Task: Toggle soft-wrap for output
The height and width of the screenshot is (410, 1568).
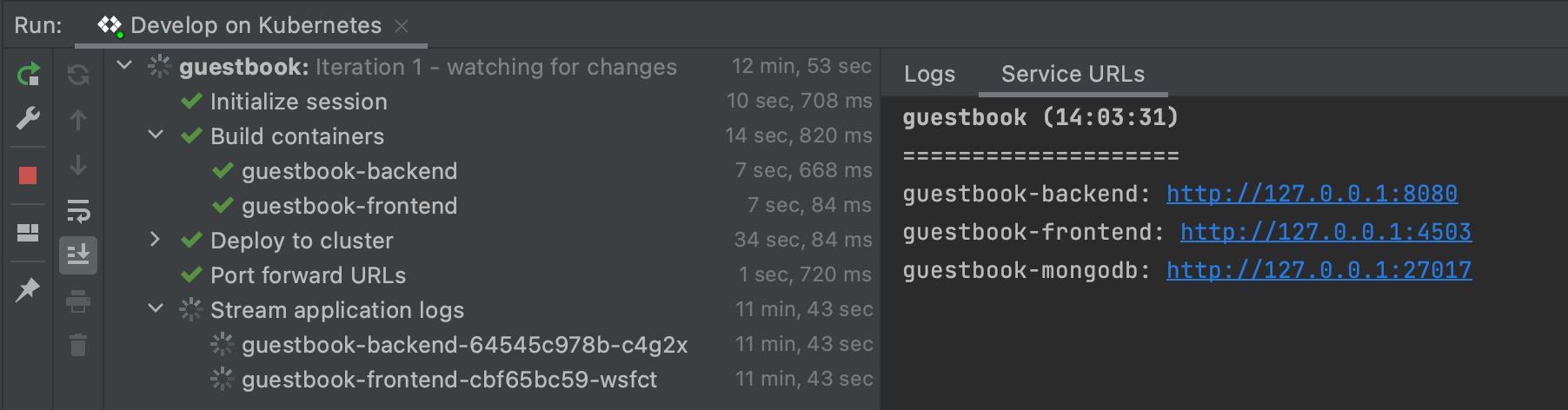Action: coord(78,210)
